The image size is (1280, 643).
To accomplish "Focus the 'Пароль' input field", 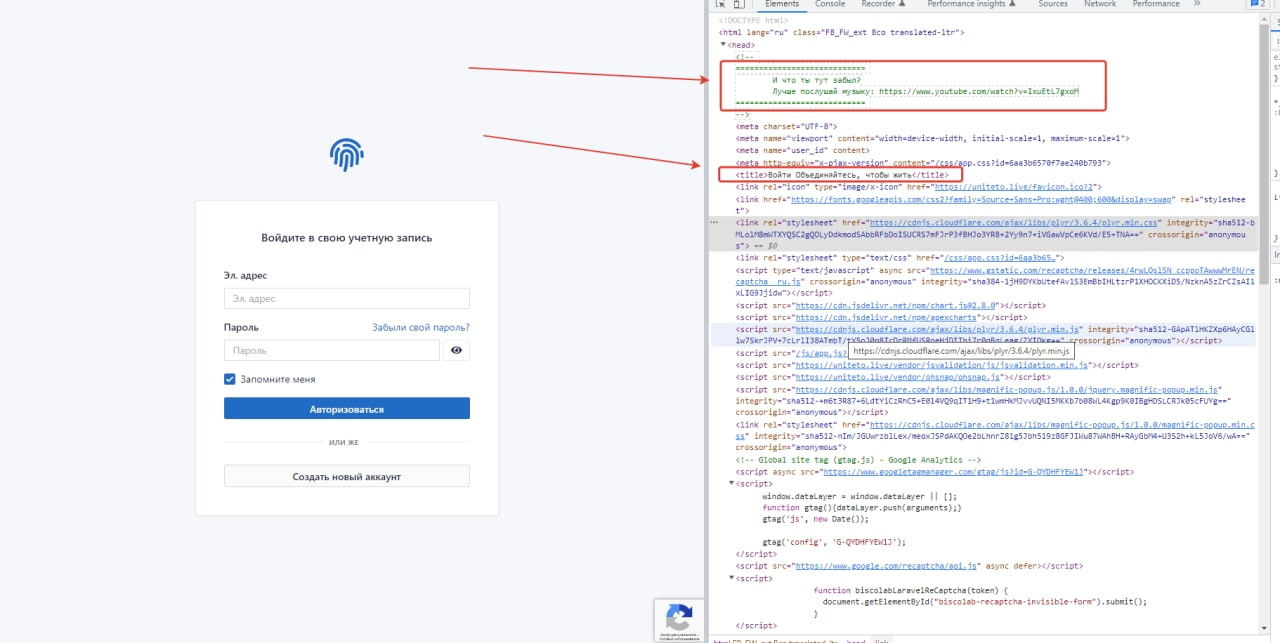I will pyautogui.click(x=332, y=350).
